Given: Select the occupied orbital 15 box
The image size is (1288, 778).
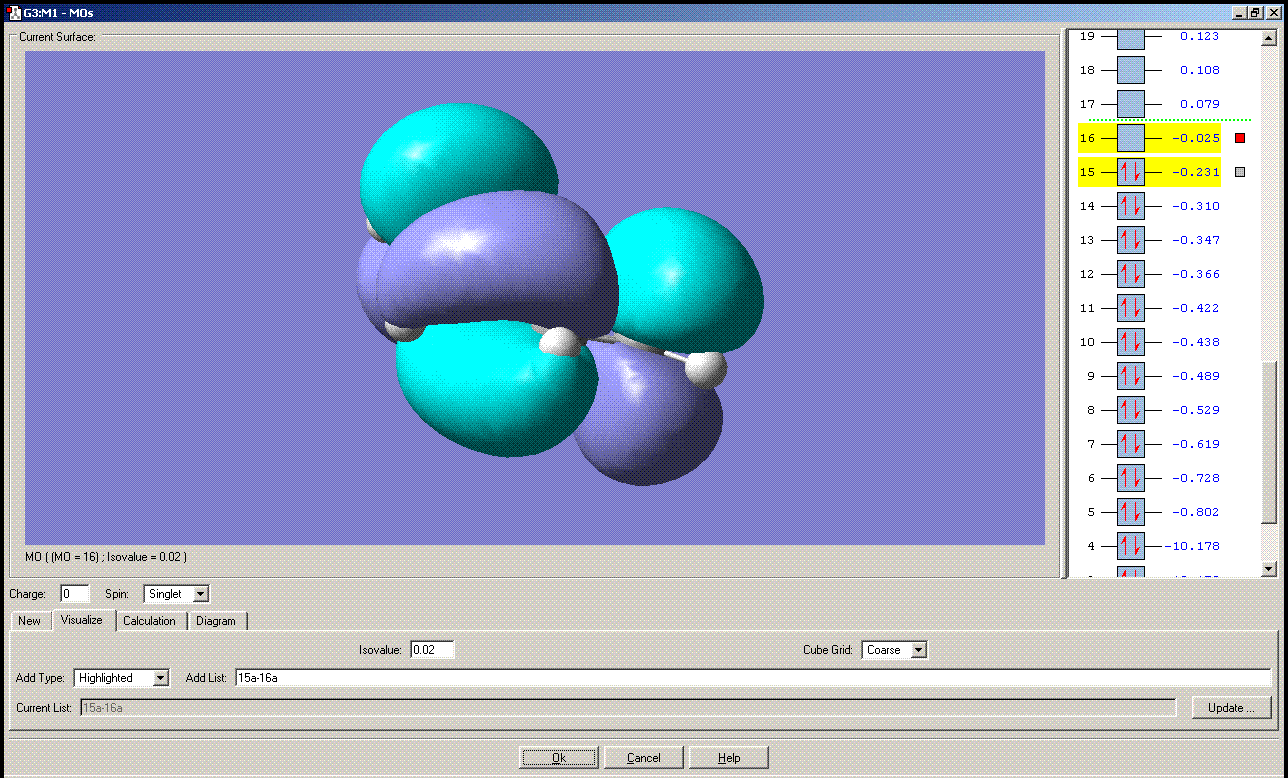Looking at the screenshot, I should tap(1130, 172).
